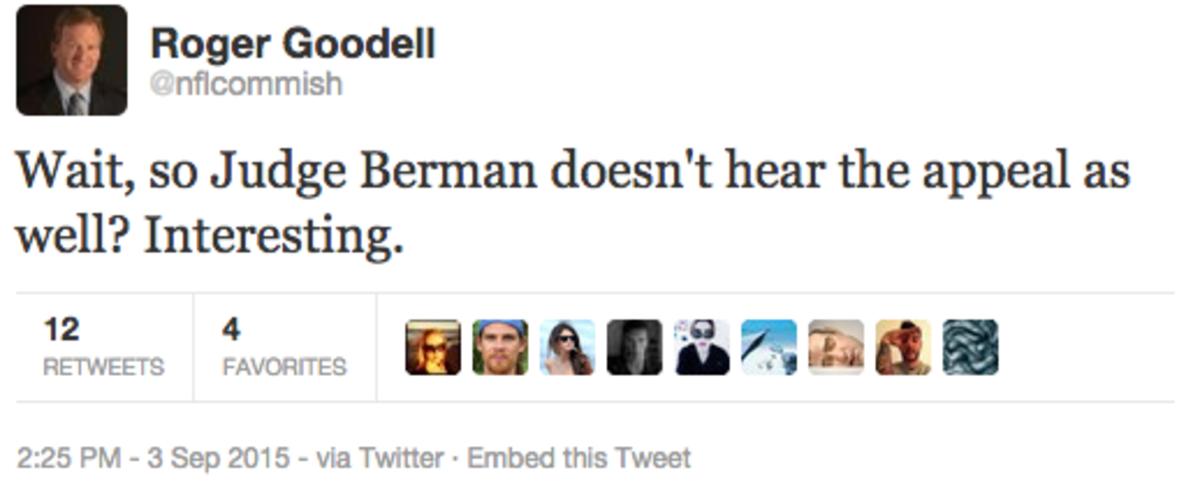The image size is (1200, 484).
Task: Click the word "Interesting." in the tweet
Action: (x=274, y=238)
